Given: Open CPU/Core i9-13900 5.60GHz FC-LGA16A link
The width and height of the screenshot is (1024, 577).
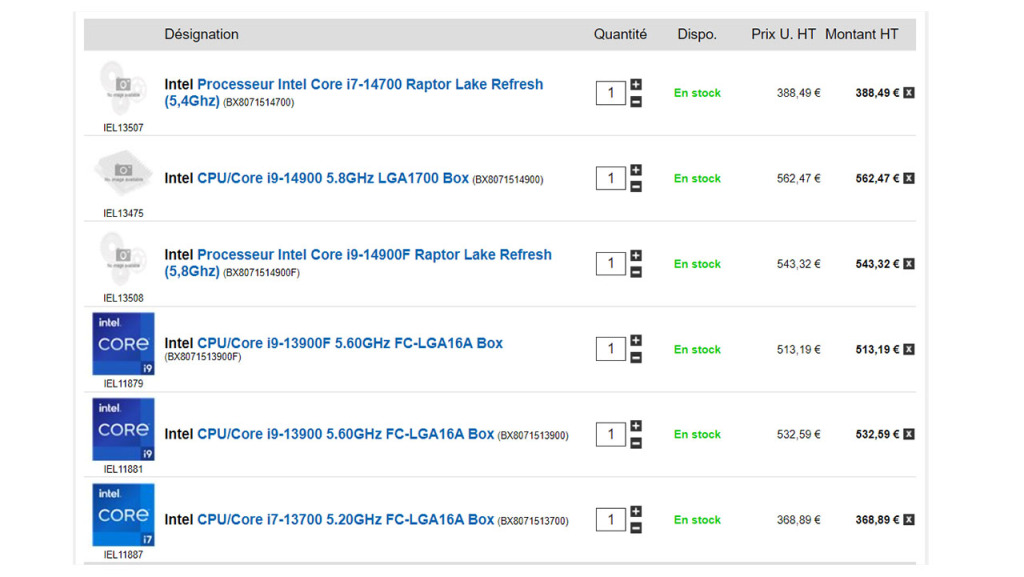Looking at the screenshot, I should coord(345,434).
